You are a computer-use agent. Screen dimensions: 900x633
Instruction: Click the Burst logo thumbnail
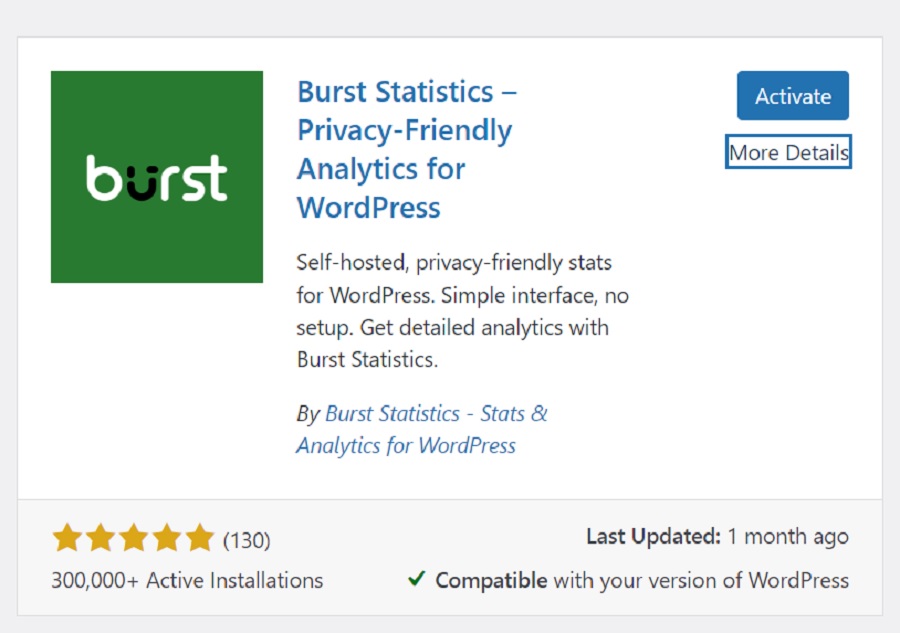(x=156, y=176)
